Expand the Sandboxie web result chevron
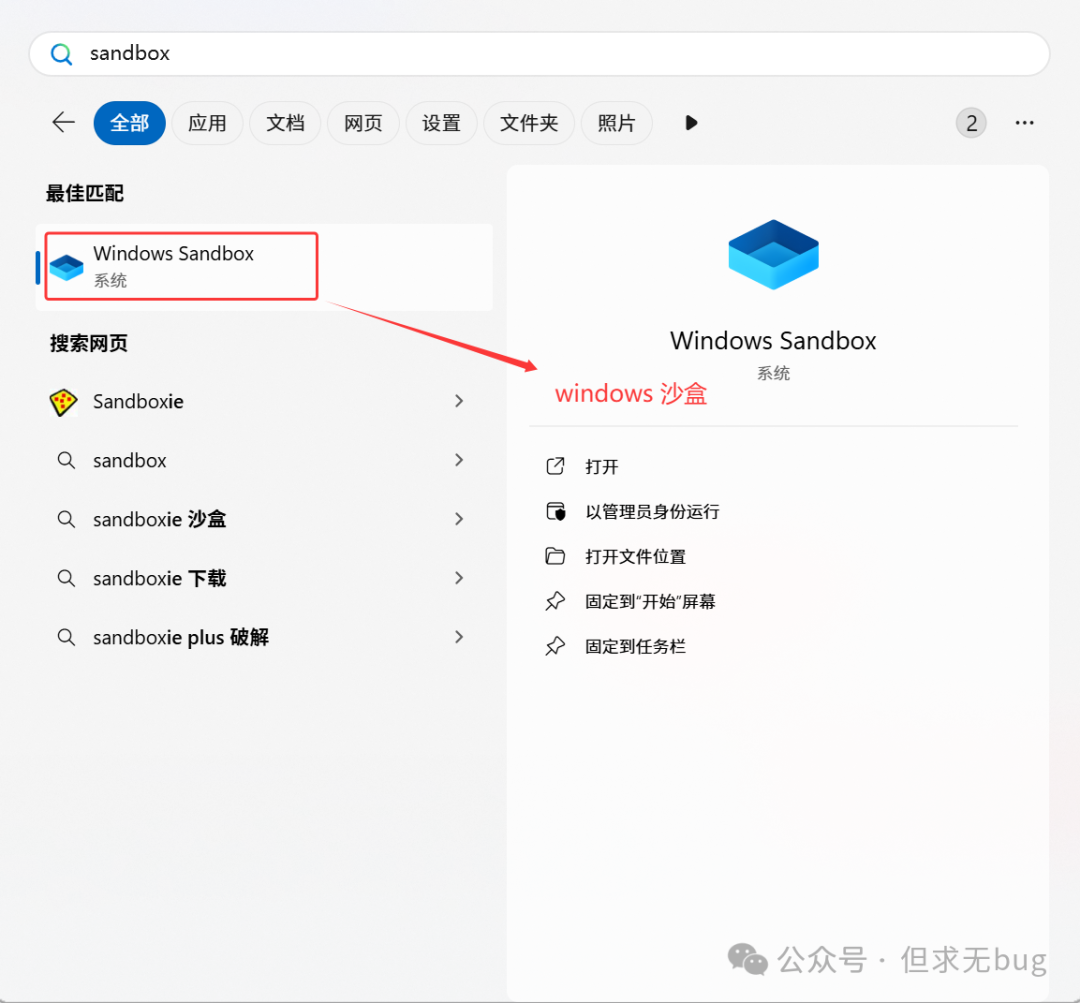The image size is (1080, 1003). point(459,401)
